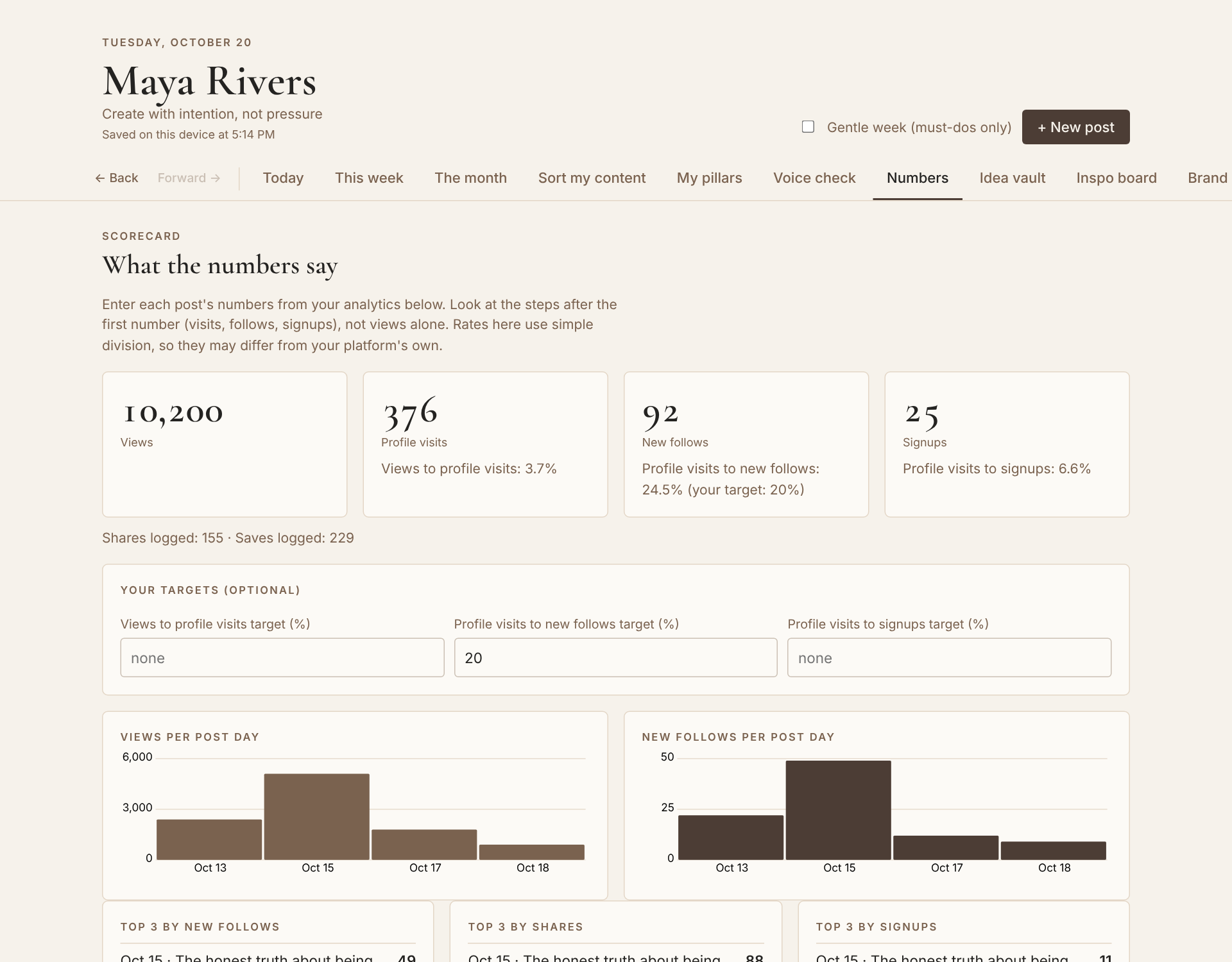Switch to the Inspo board tab
This screenshot has width=1232, height=962.
[1116, 178]
